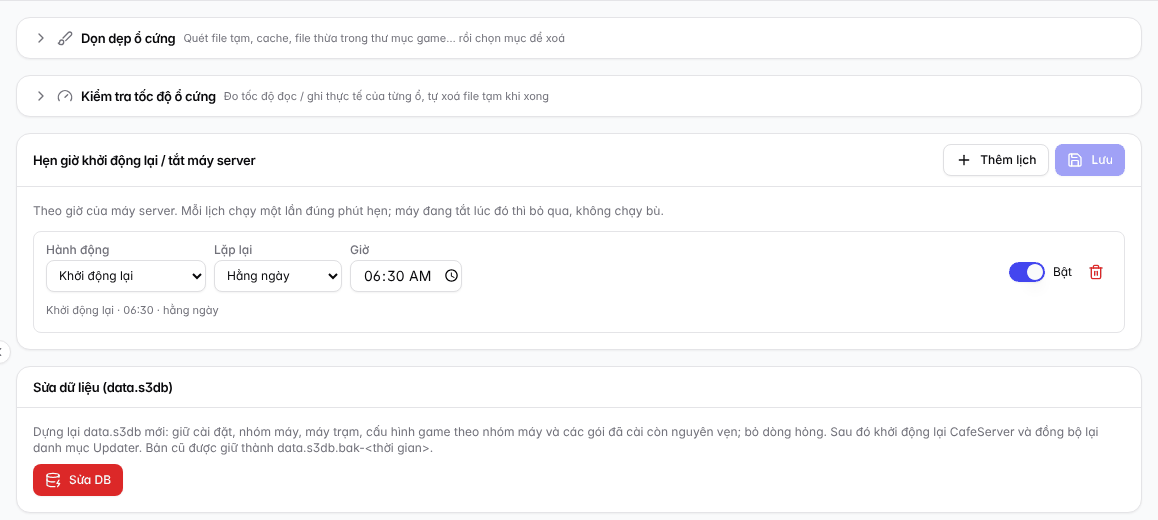This screenshot has width=1158, height=520.
Task: Click the red Sửa DB button
Action: [x=78, y=480]
